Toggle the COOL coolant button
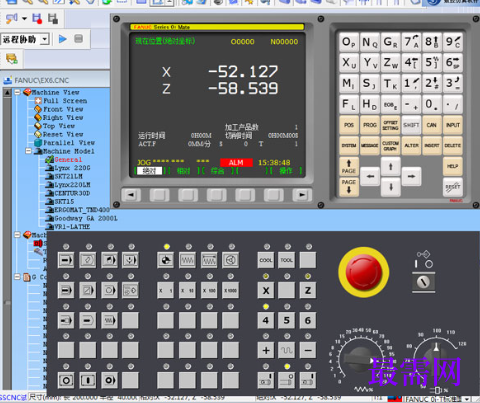This screenshot has height=403, width=480. 266,260
